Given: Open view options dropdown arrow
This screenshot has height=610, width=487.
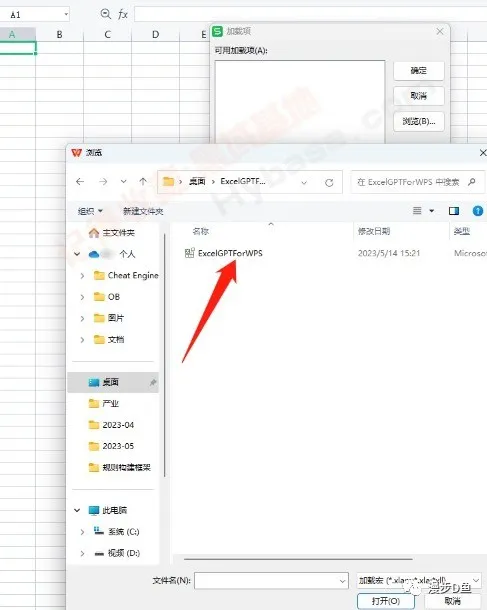Looking at the screenshot, I should pyautogui.click(x=431, y=211).
